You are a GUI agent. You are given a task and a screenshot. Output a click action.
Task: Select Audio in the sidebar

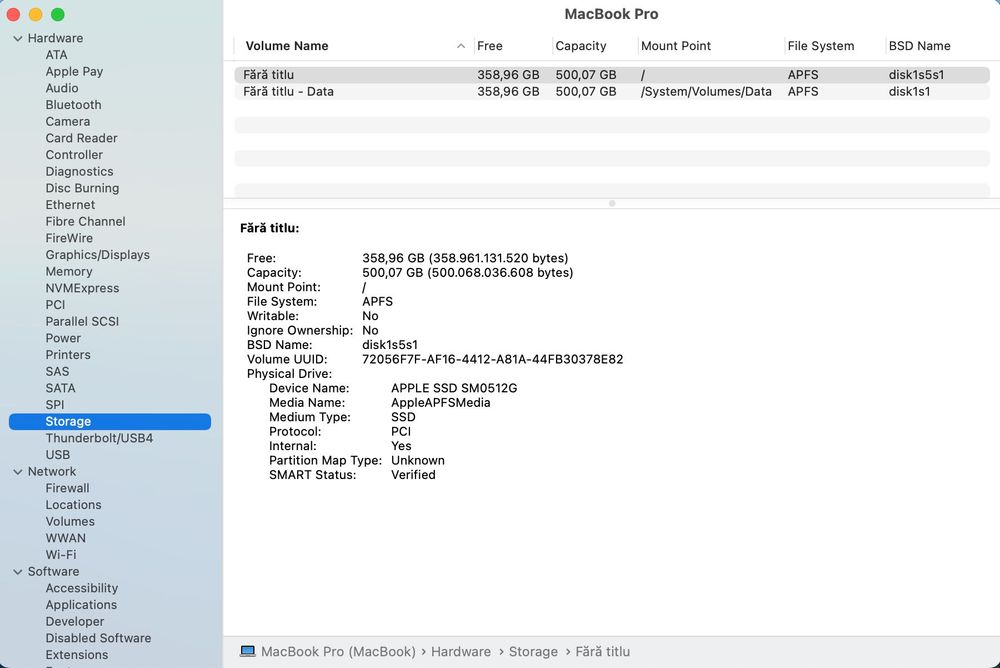point(62,88)
